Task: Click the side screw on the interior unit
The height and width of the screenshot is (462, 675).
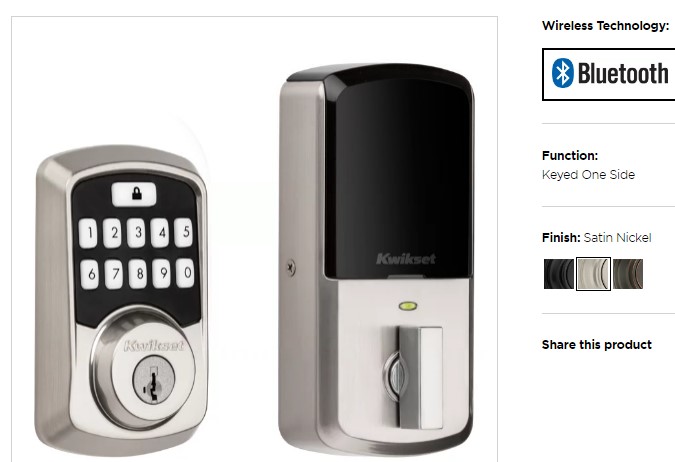Action: (291, 268)
